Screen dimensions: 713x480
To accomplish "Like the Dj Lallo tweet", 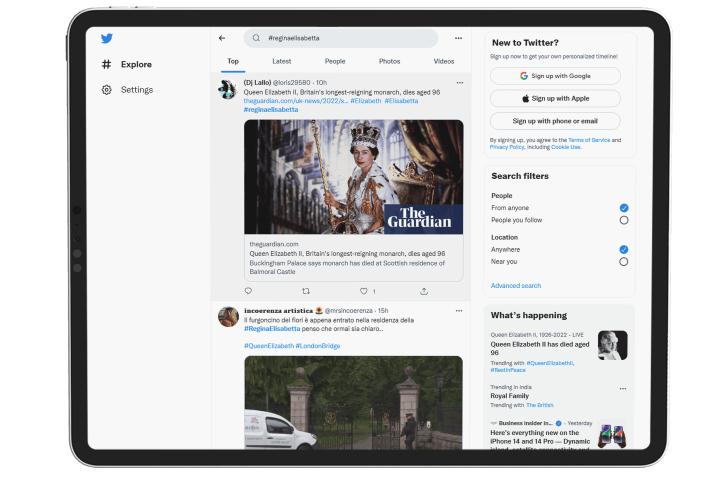I will pos(364,291).
